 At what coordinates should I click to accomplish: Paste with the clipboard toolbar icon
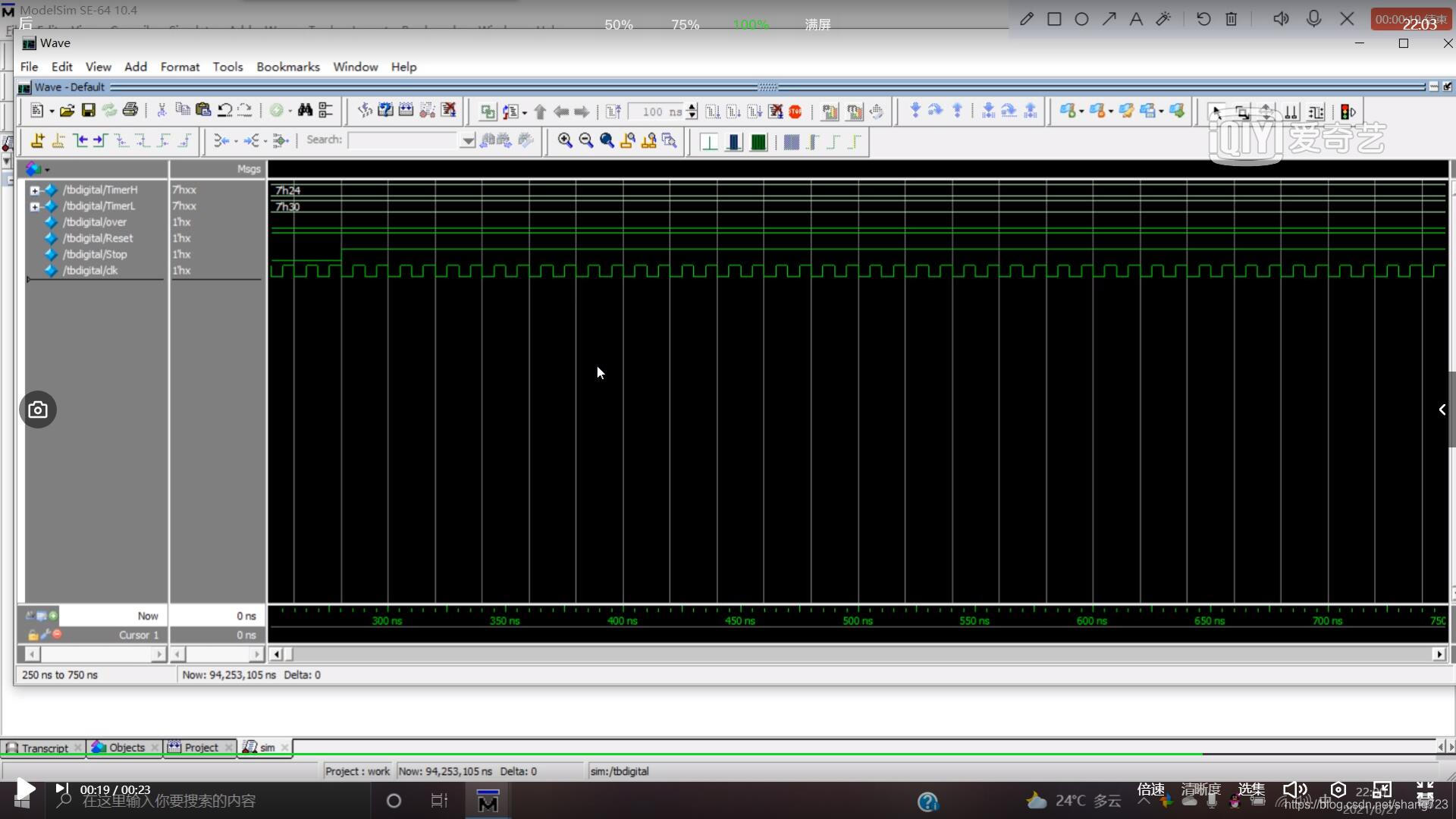pyautogui.click(x=203, y=111)
